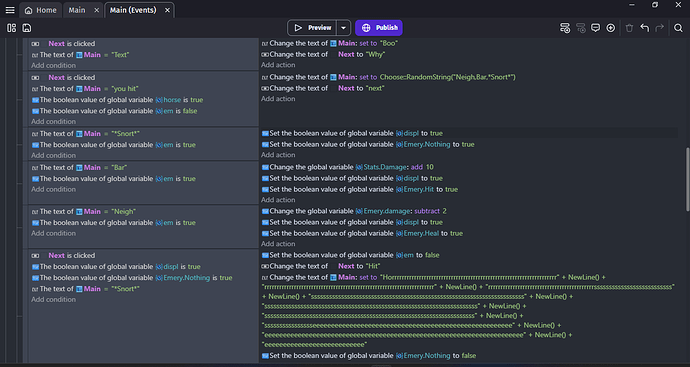690x367 pixels.
Task: Select condition 'horse is true'
Action: (117, 100)
